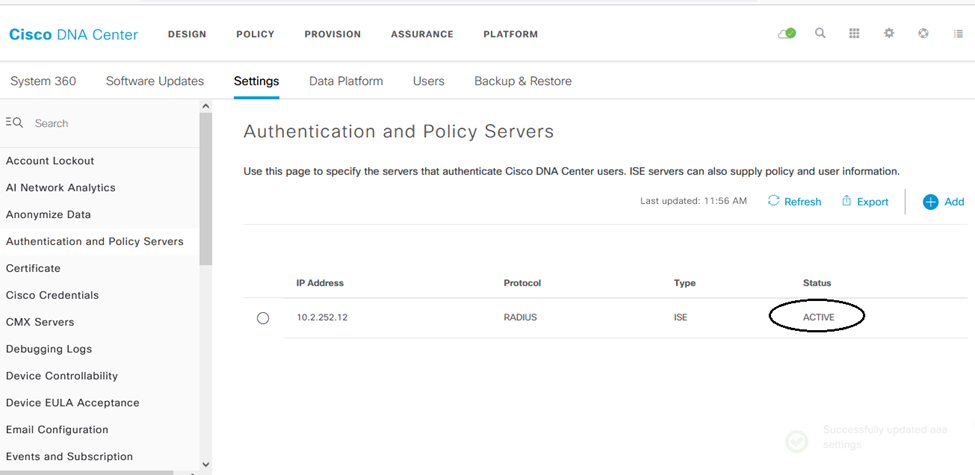Open the PROVISION menu
The width and height of the screenshot is (975, 475).
click(333, 34)
